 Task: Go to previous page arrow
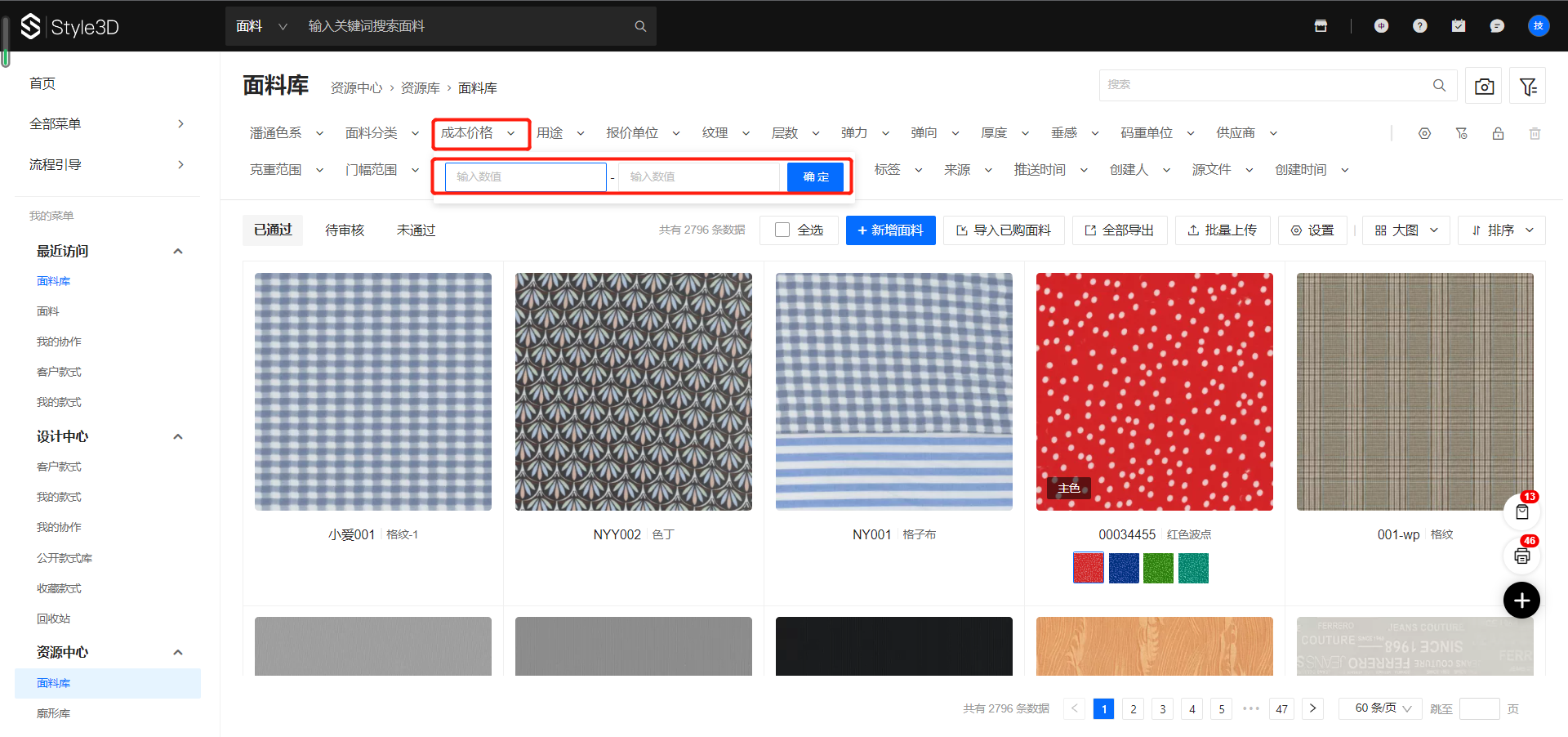tap(1075, 708)
